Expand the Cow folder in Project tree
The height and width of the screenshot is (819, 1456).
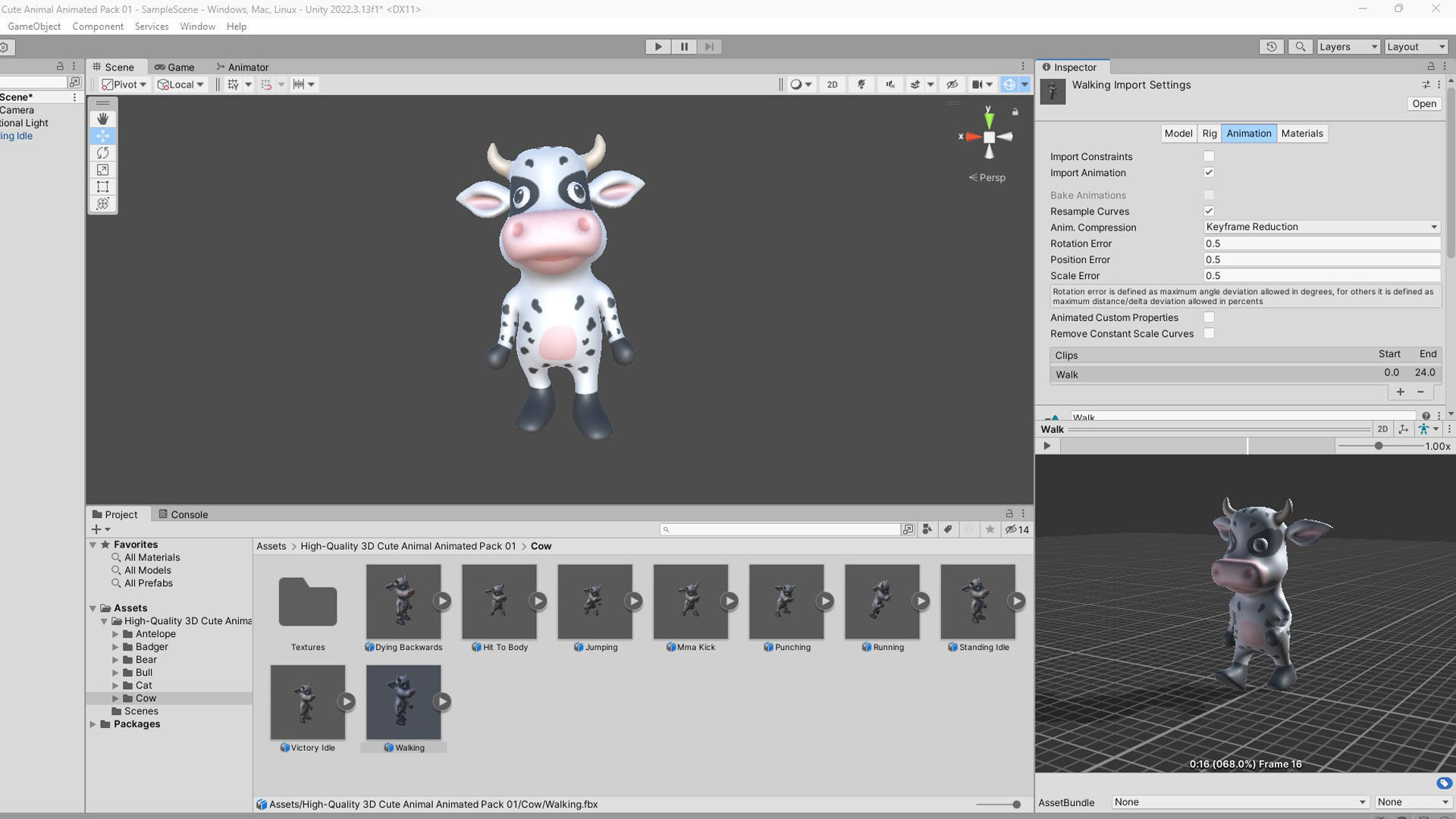115,698
